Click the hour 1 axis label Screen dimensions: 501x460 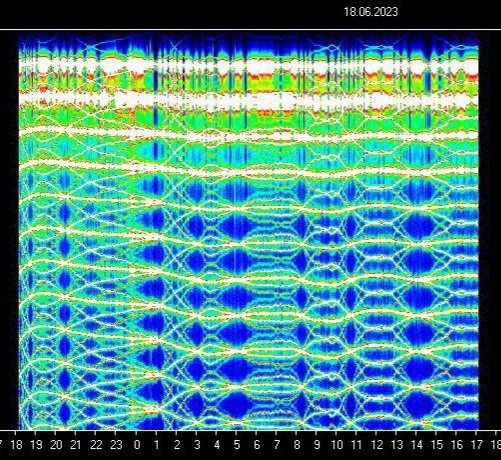coord(157,445)
